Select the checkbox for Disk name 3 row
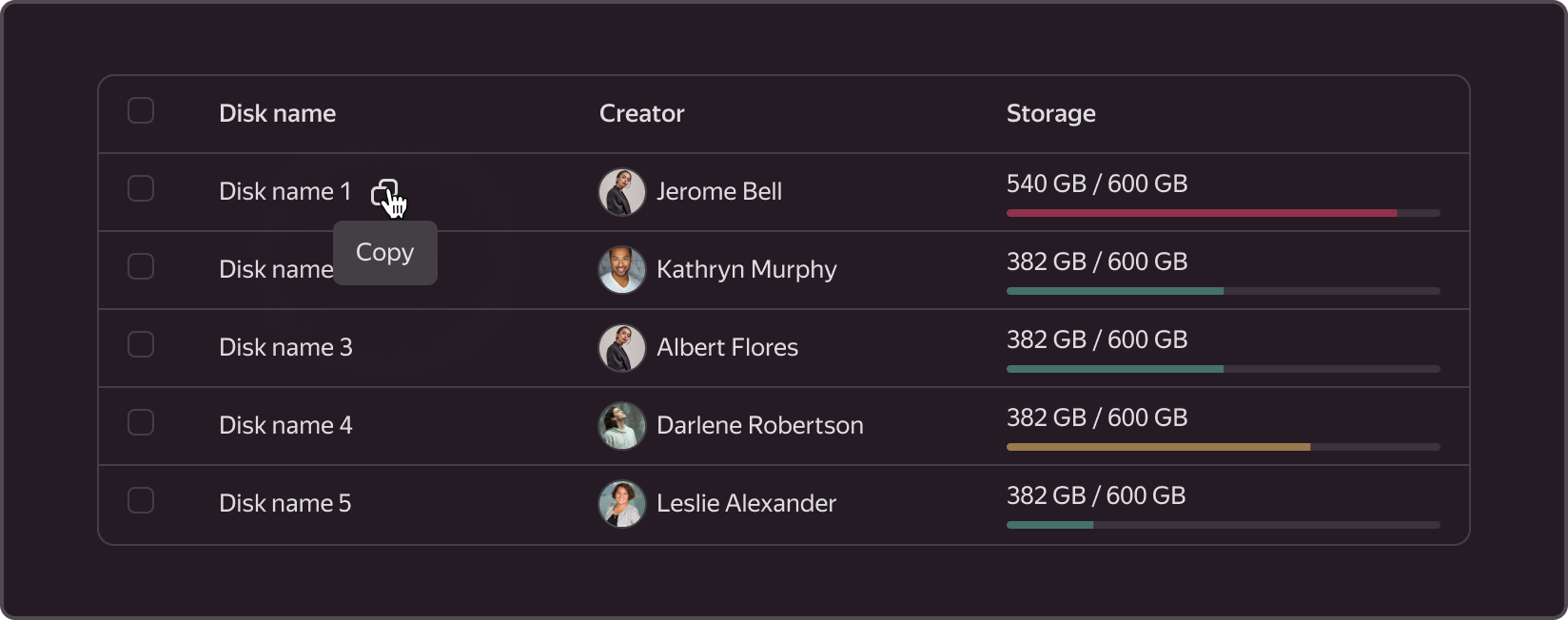Image resolution: width=1568 pixels, height=620 pixels. point(141,344)
